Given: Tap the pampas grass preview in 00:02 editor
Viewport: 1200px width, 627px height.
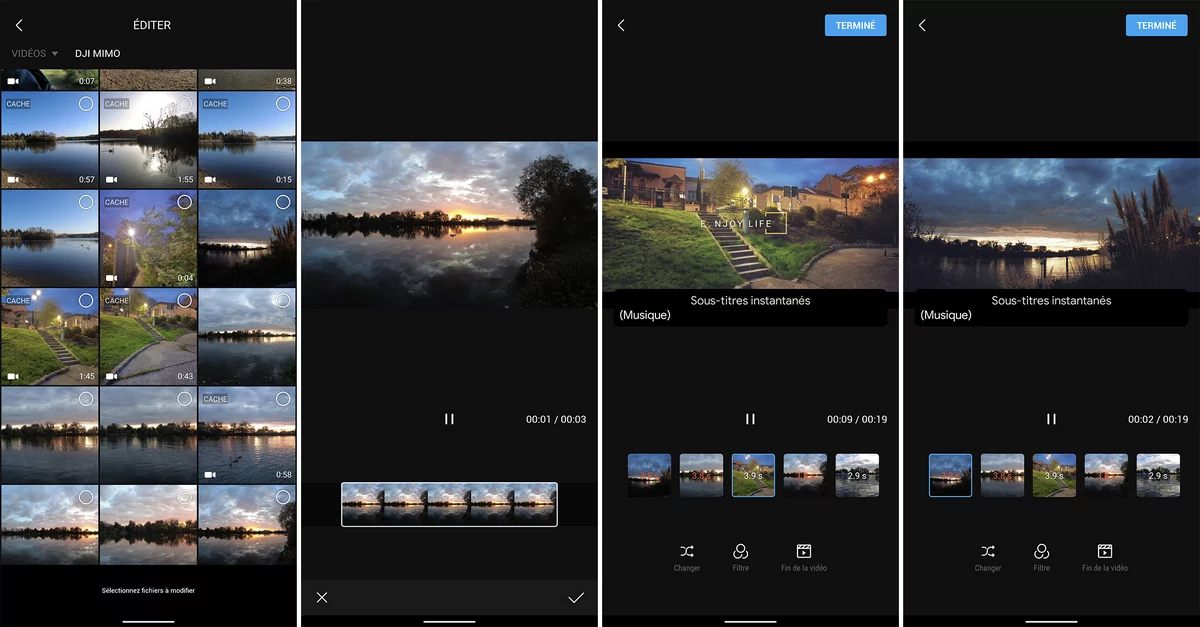Looking at the screenshot, I should coord(1051,224).
